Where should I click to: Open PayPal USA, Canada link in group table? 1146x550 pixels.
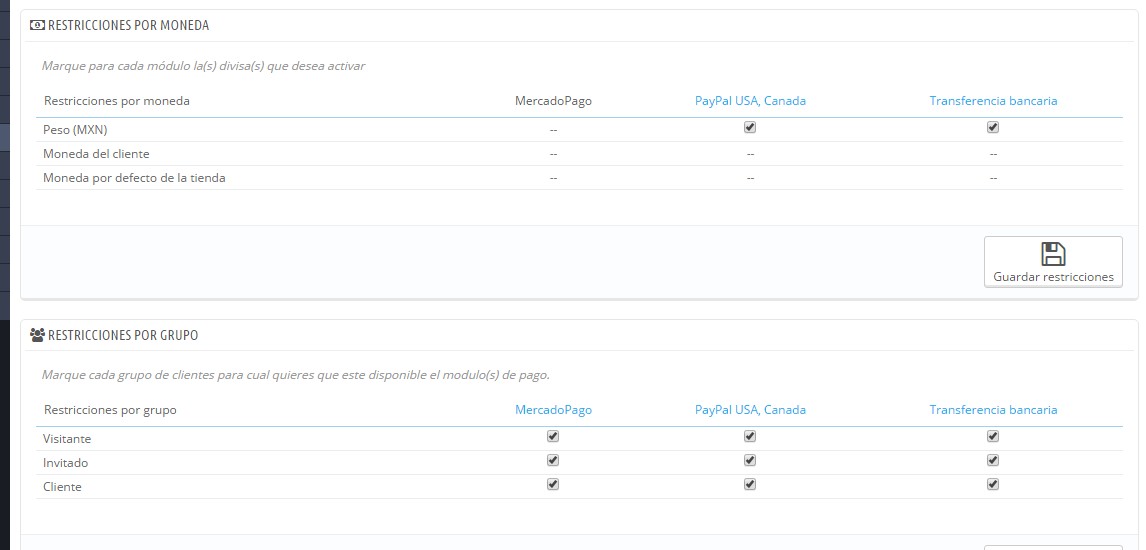click(750, 410)
